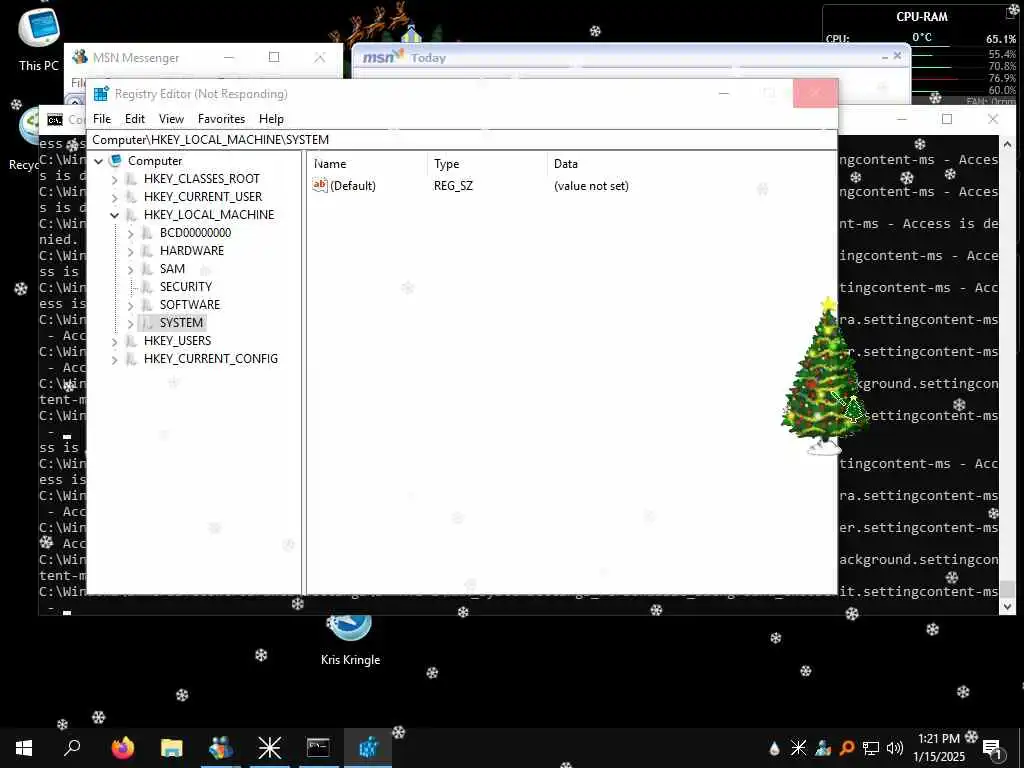Open the Favorites menu in Registry Editor
This screenshot has width=1024, height=768.
(x=221, y=119)
